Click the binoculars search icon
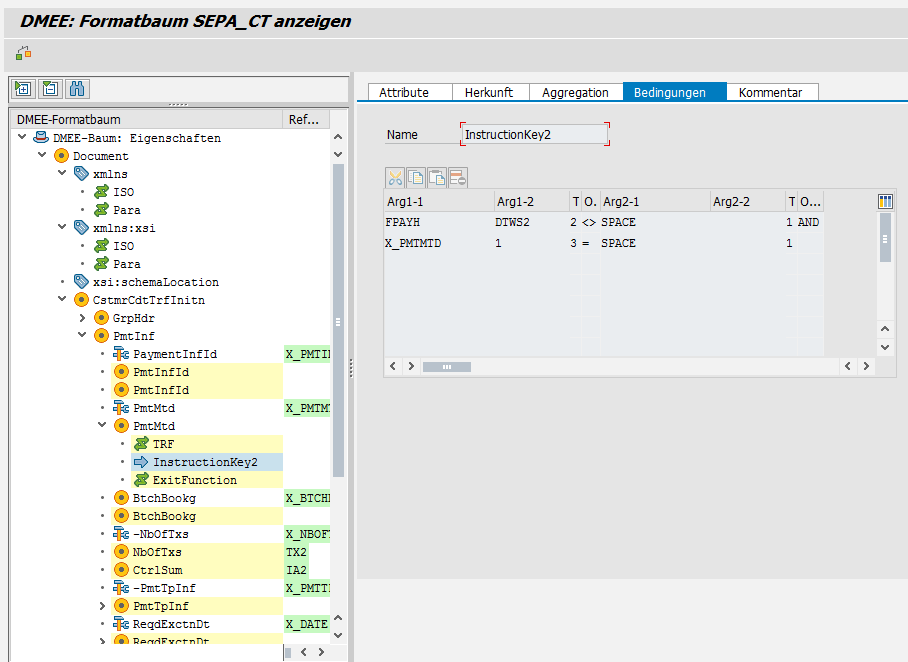The image size is (908, 662). (x=77, y=89)
